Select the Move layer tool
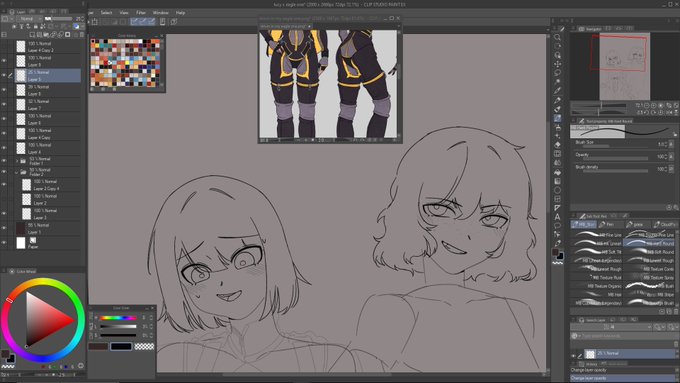The image size is (680, 383). pyautogui.click(x=557, y=64)
